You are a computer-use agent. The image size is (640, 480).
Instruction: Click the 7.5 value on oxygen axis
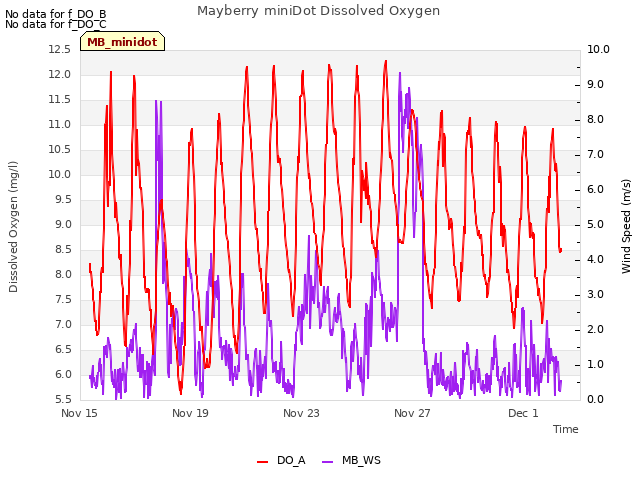pyautogui.click(x=63, y=299)
